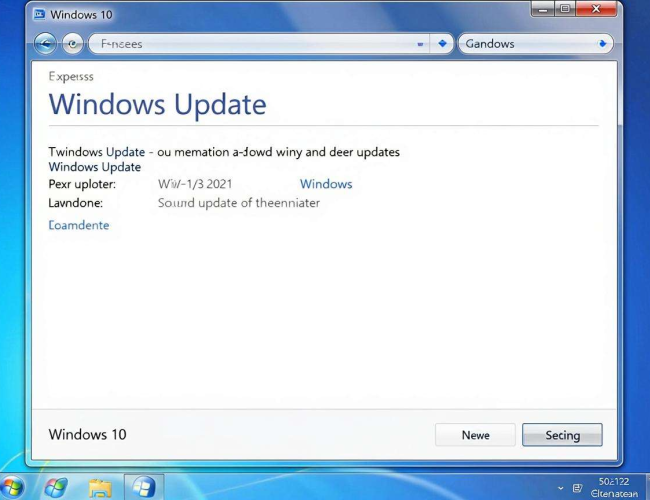Click the address bar go arrow
The width and height of the screenshot is (650, 500).
442,44
